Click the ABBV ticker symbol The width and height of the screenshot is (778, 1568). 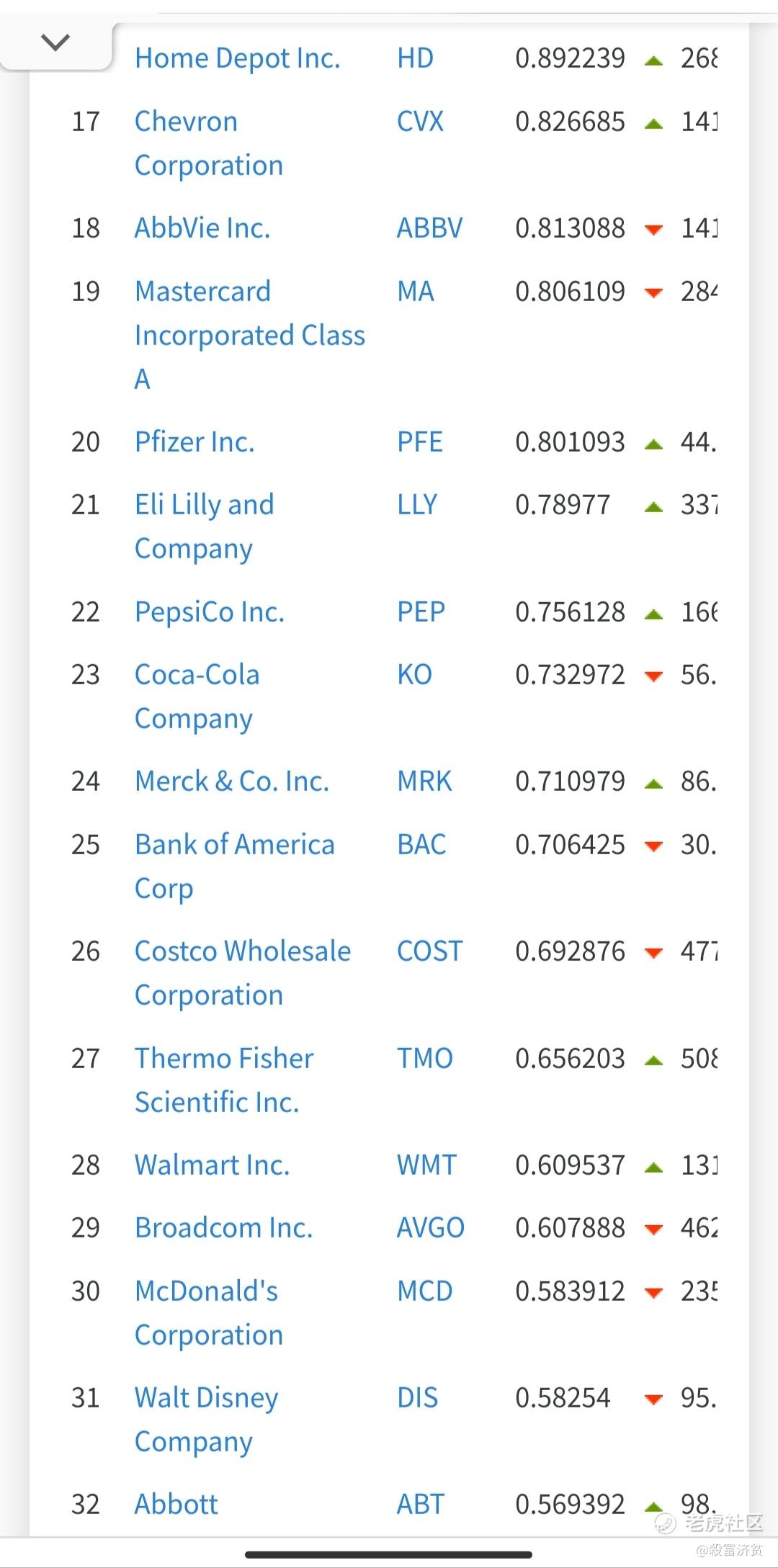(429, 228)
